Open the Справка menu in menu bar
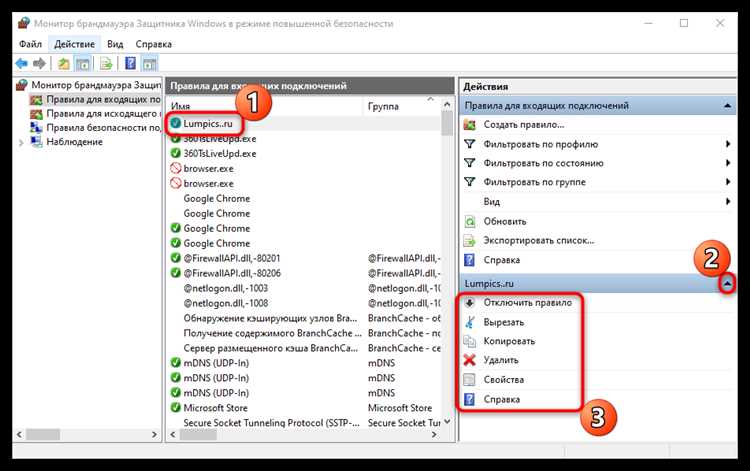 pos(154,44)
